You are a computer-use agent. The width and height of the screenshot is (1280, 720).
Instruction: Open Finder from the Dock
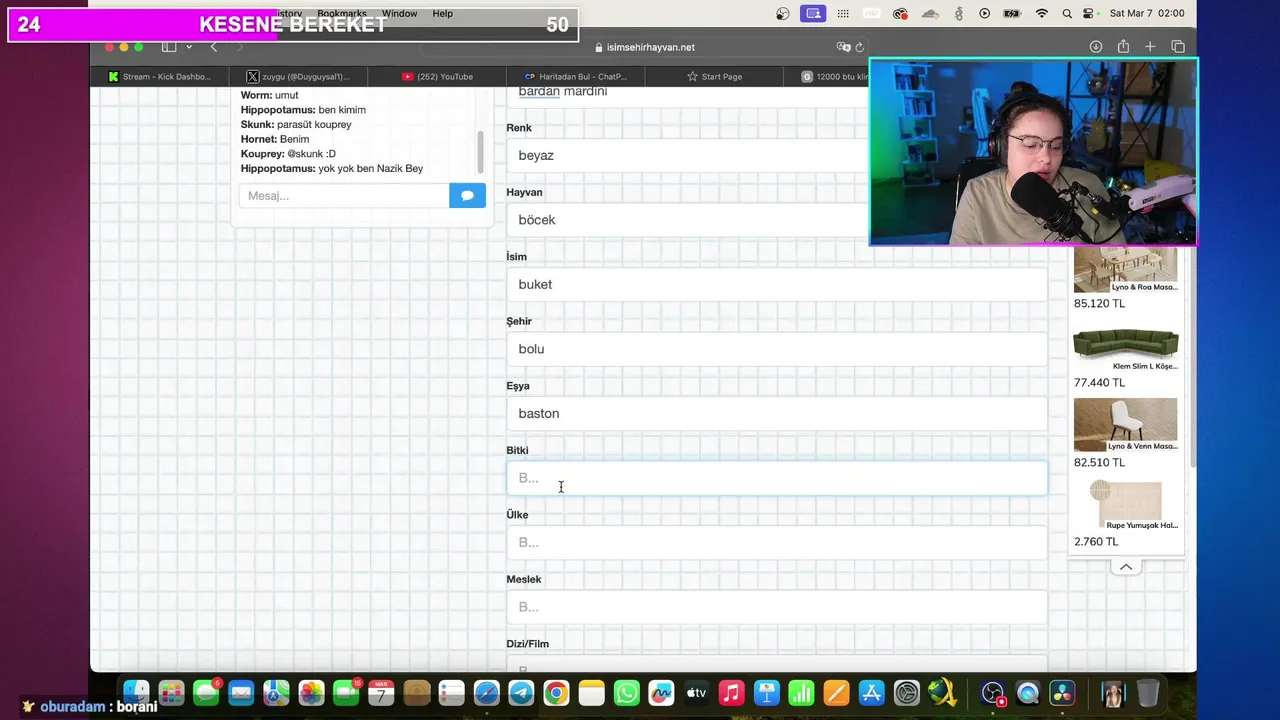point(136,692)
